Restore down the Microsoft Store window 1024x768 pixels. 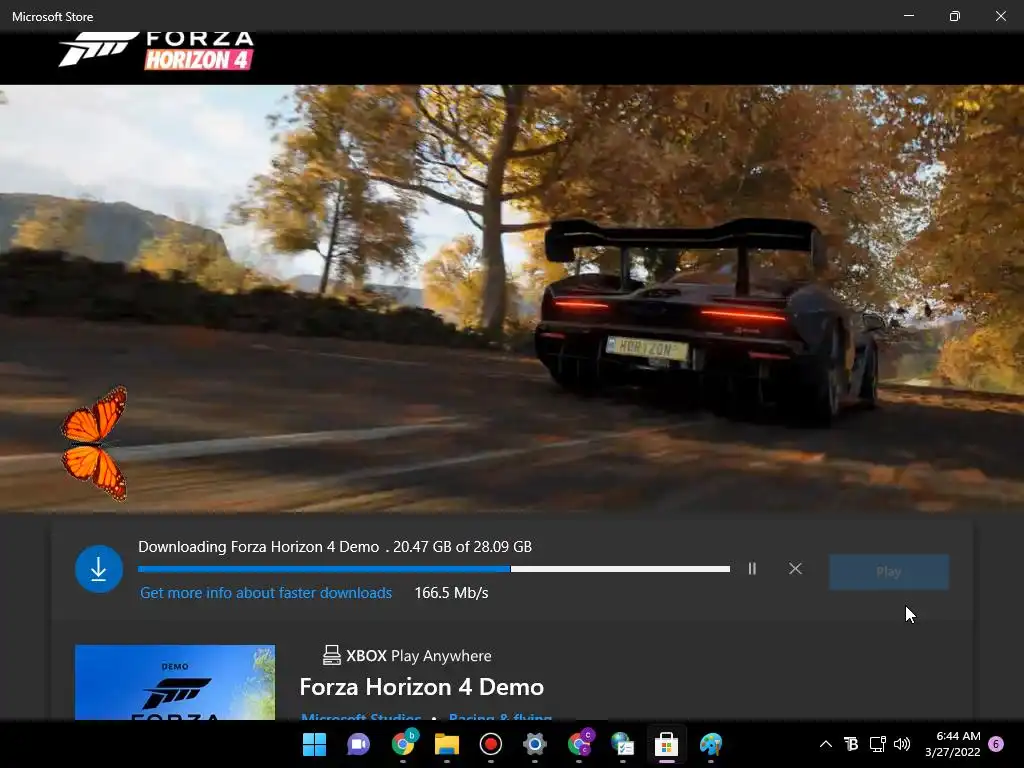(x=955, y=16)
